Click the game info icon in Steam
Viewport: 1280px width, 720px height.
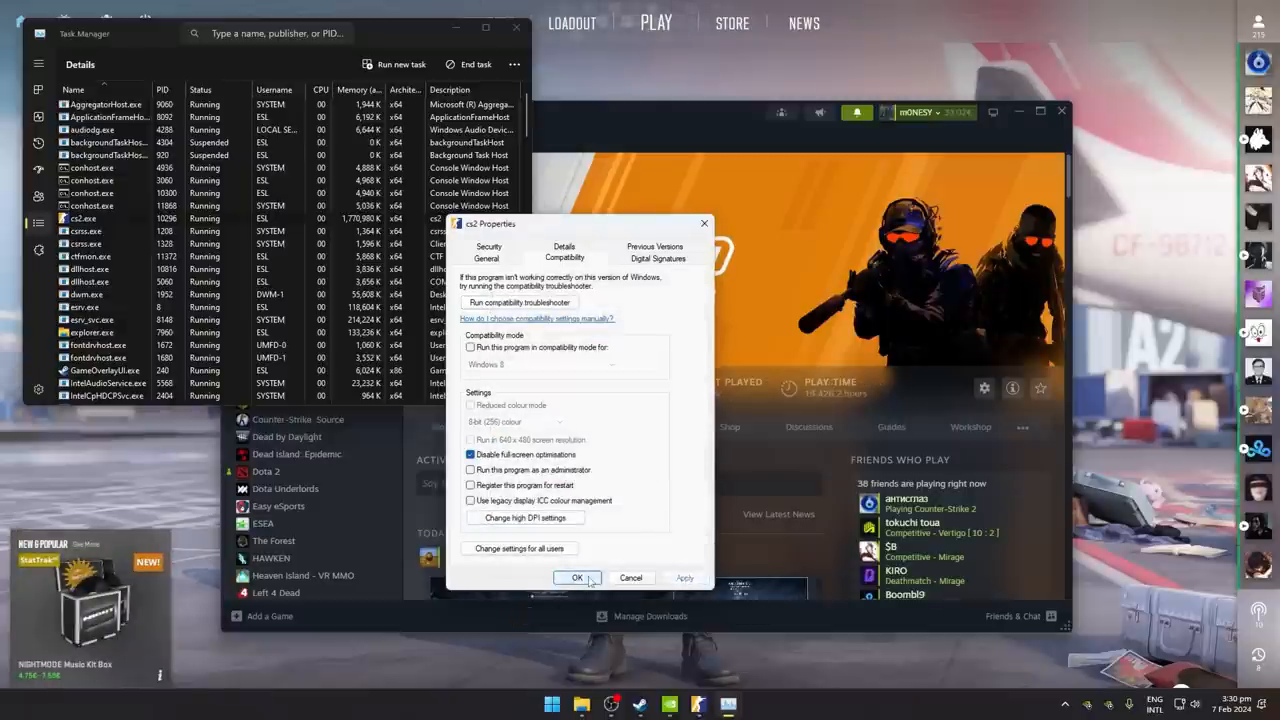coord(1012,388)
